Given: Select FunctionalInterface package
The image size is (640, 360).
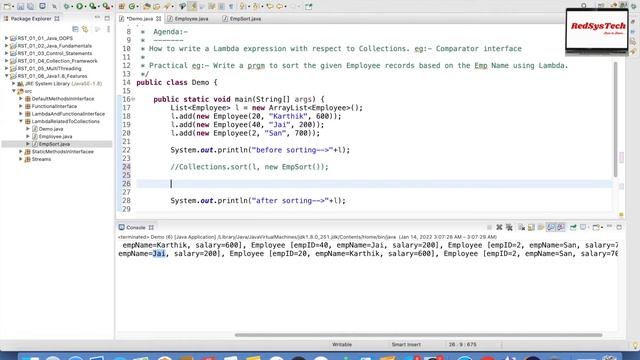Looking at the screenshot, I should (x=54, y=106).
